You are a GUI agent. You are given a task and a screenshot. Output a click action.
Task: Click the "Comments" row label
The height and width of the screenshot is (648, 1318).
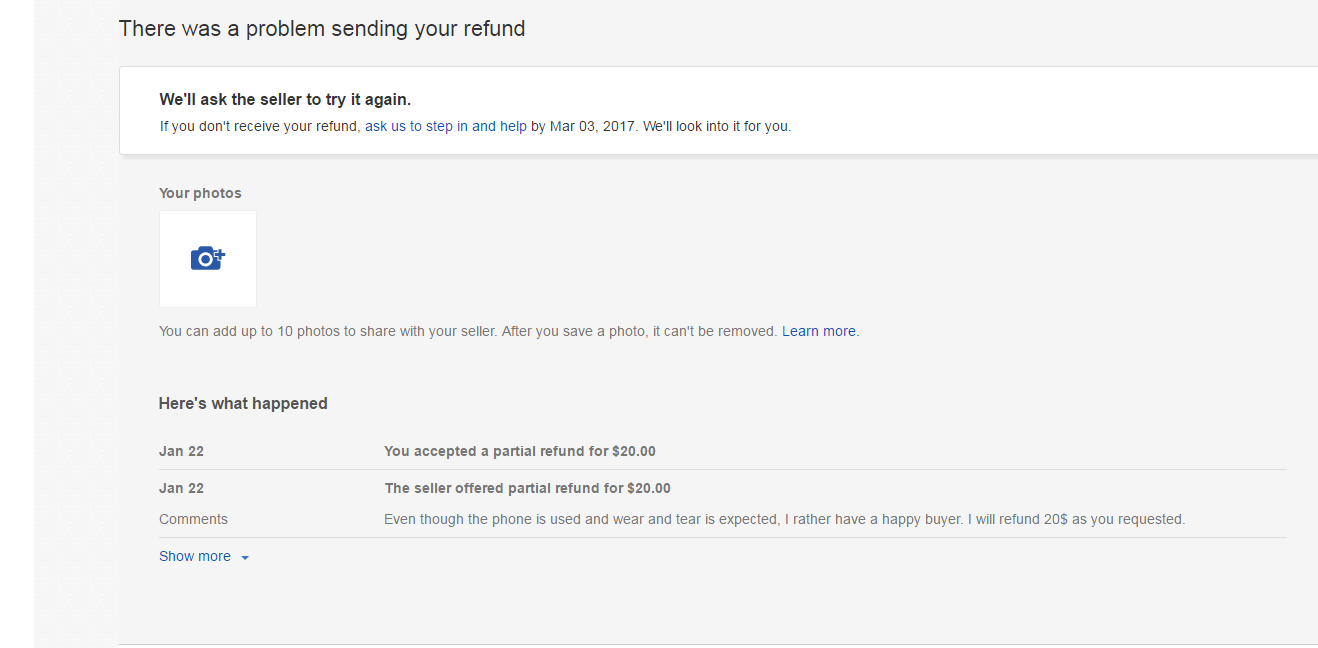[x=193, y=519]
